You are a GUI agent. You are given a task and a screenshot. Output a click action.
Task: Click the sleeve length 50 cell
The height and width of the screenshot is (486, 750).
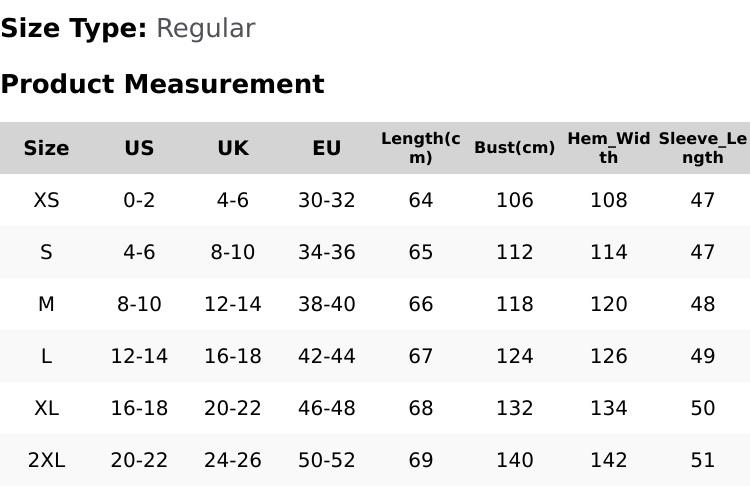click(x=702, y=408)
